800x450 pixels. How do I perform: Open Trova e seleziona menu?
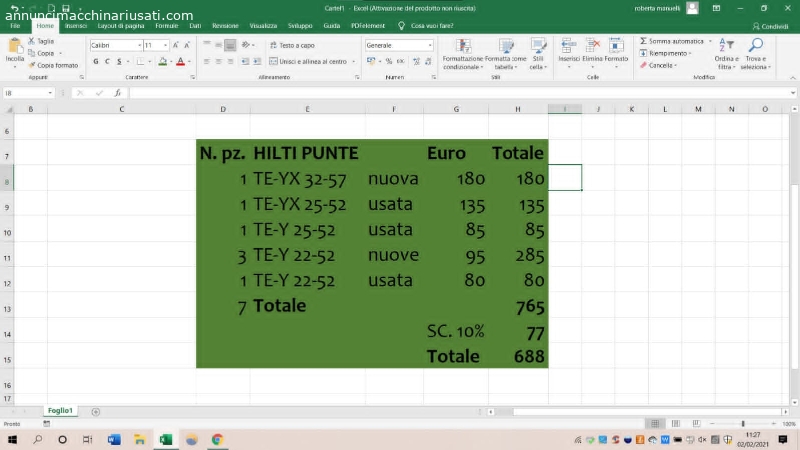[756, 54]
